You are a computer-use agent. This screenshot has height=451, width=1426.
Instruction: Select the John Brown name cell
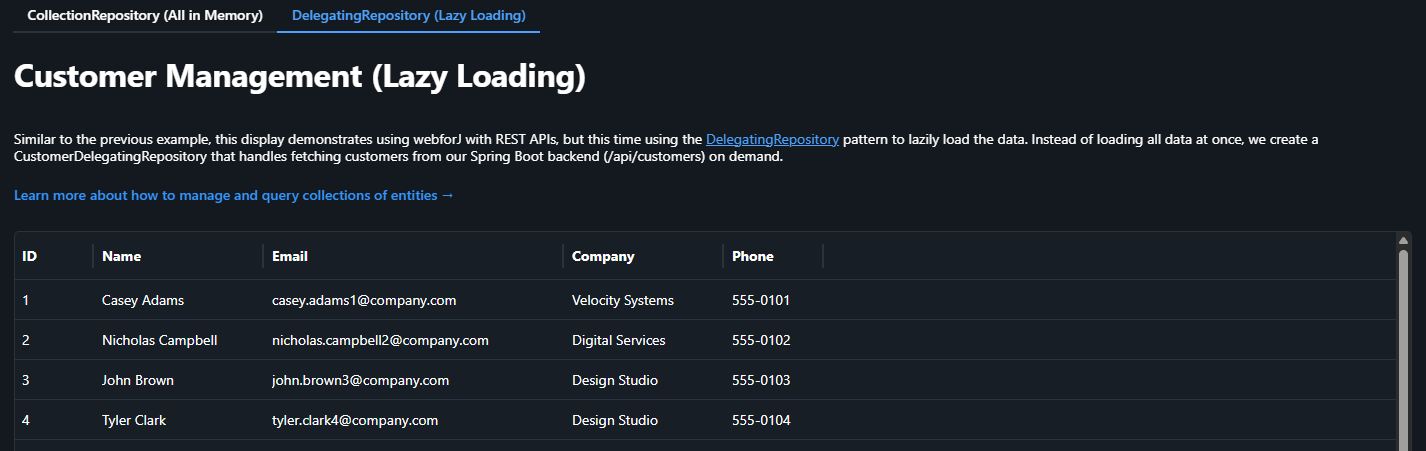(138, 380)
